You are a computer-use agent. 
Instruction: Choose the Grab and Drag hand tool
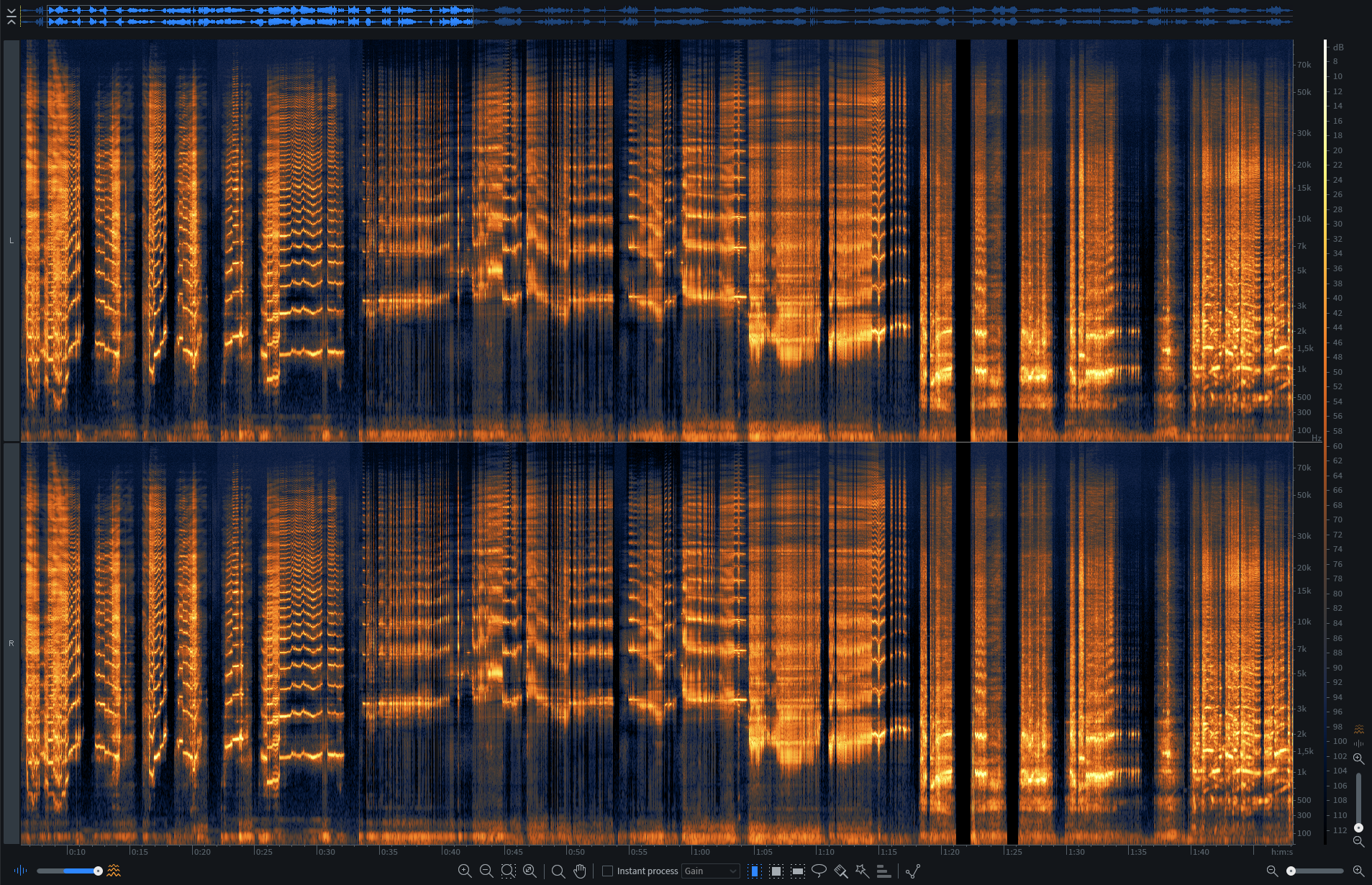(x=580, y=871)
